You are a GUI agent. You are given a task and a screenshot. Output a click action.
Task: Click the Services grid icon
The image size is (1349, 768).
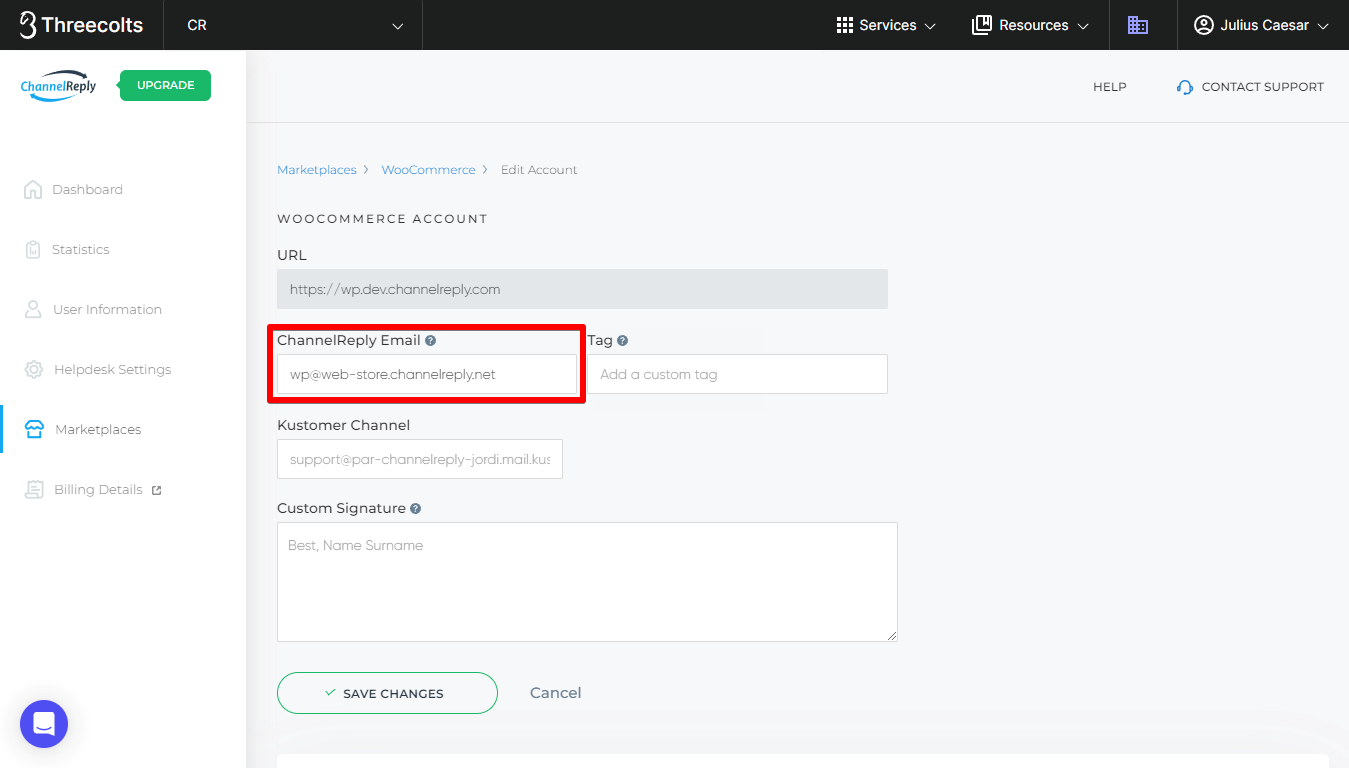[845, 25]
